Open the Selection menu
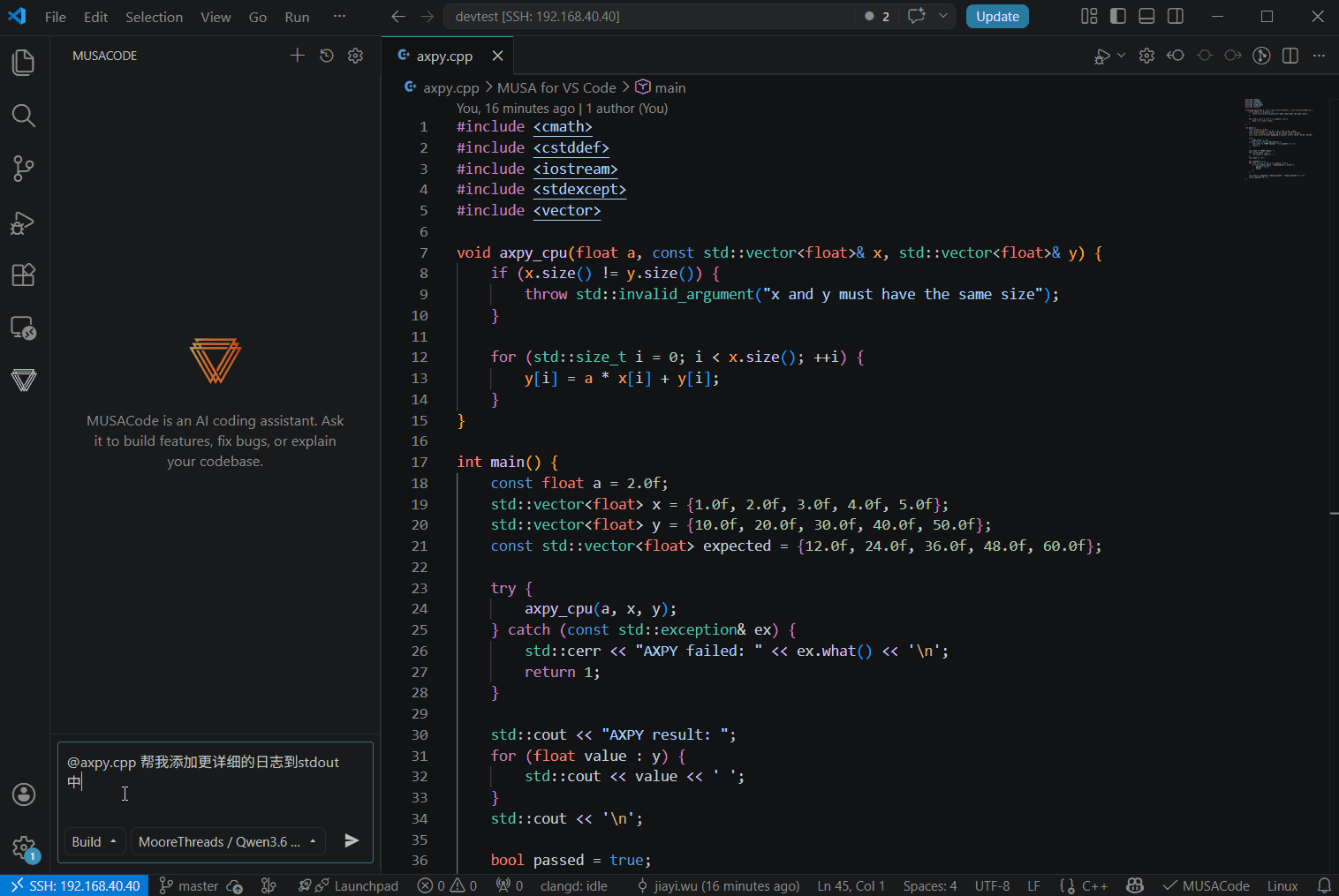This screenshot has height=896, width=1339. (154, 17)
